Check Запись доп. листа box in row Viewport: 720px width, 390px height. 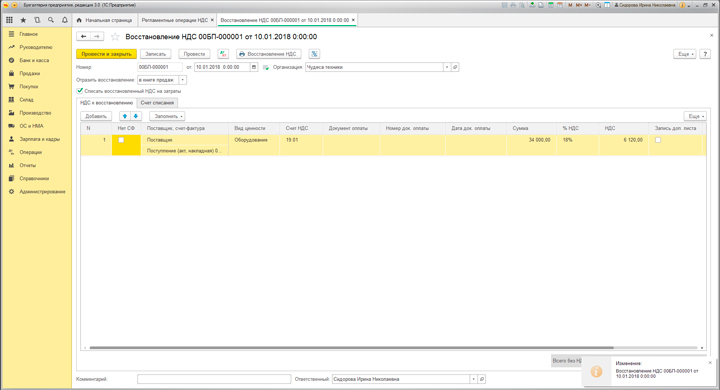658,140
